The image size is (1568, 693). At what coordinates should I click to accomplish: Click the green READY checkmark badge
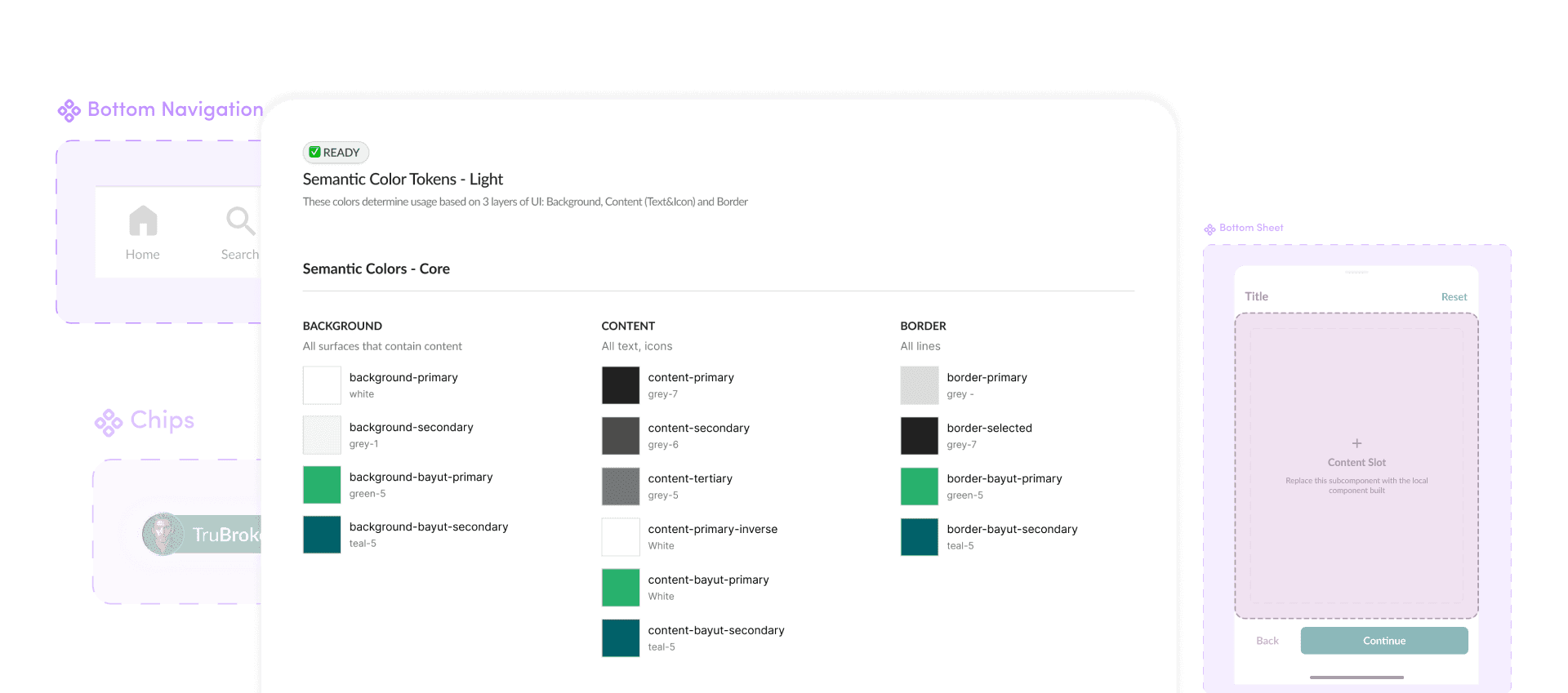(x=314, y=153)
